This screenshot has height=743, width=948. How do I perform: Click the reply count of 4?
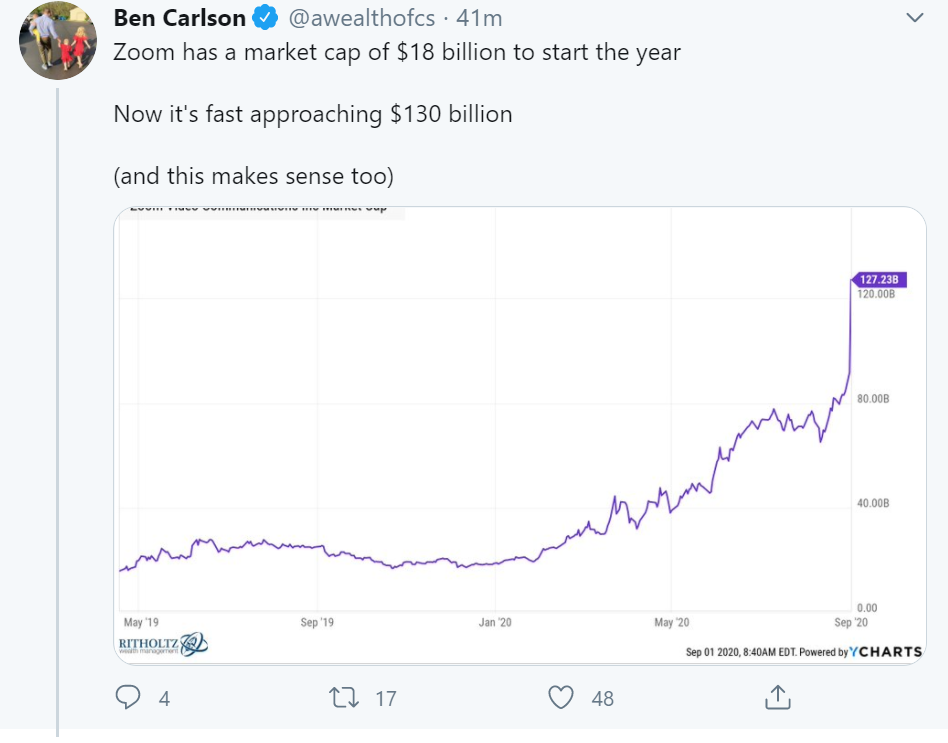[164, 698]
